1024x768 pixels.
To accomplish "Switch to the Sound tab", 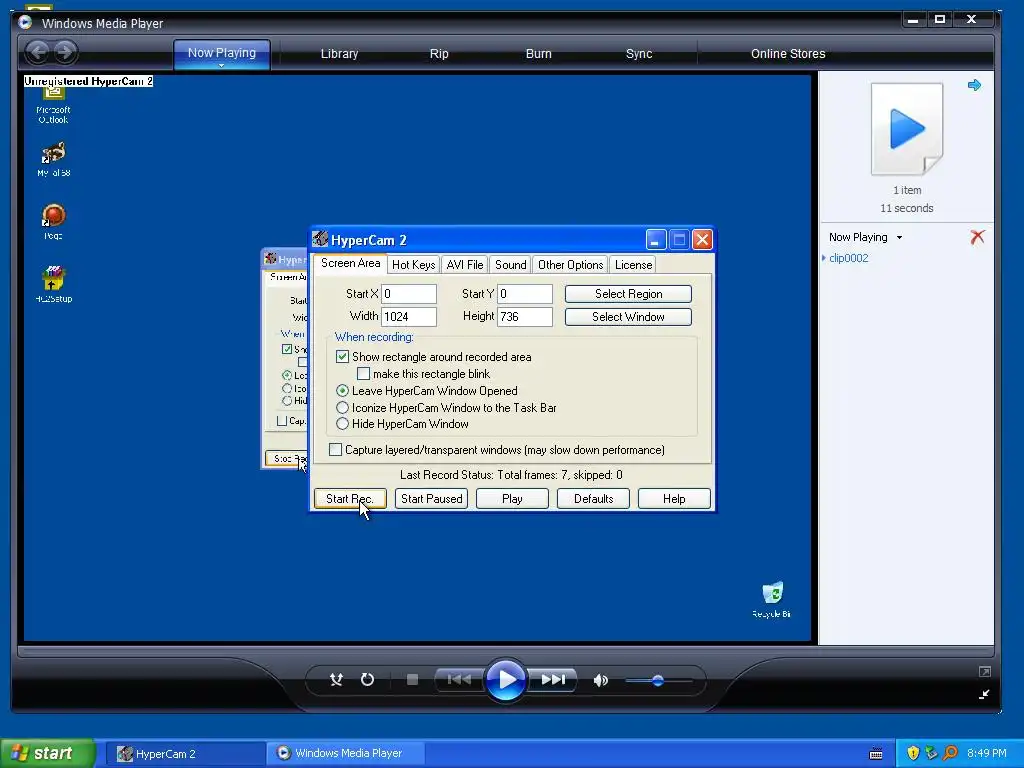I will pyautogui.click(x=510, y=264).
